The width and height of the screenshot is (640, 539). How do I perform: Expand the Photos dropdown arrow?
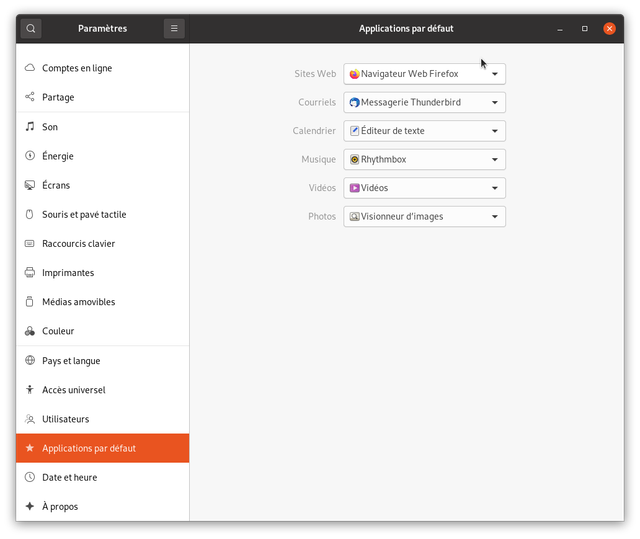pos(495,217)
